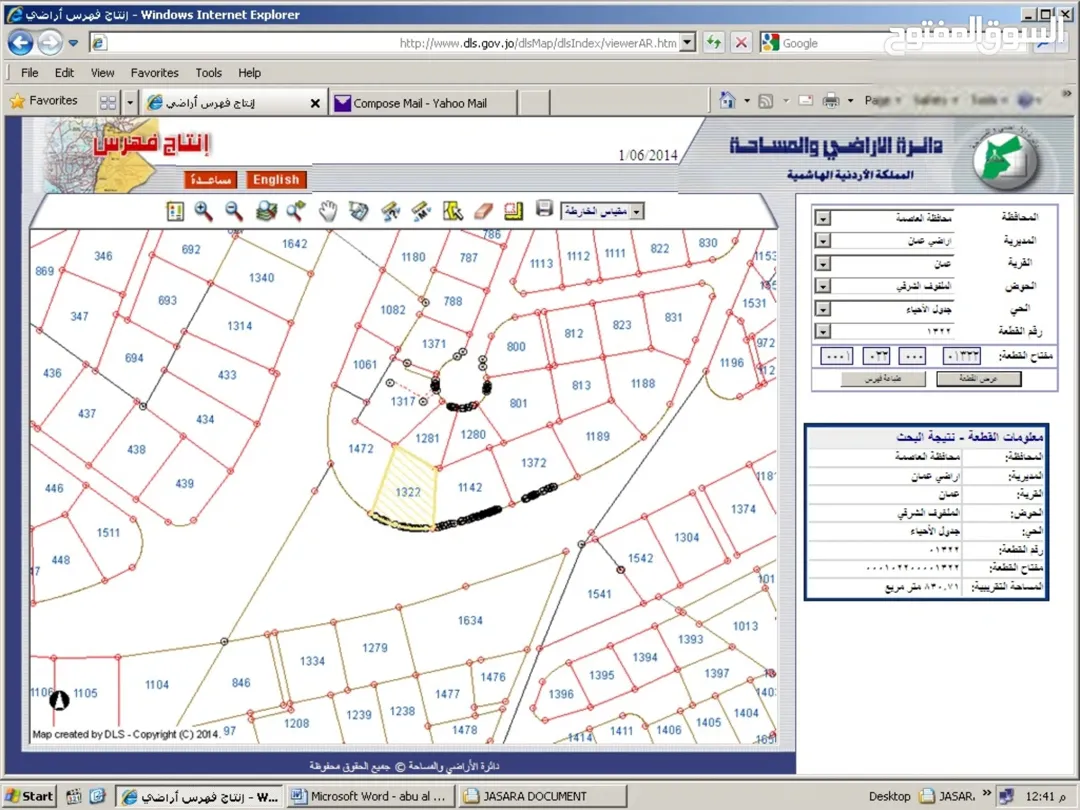Open the map scale dropdown
Viewport: 1080px width, 810px height.
point(638,211)
